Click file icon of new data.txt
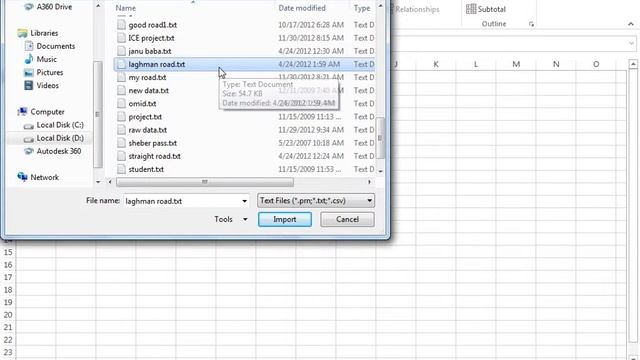640x360 pixels. click(x=121, y=90)
